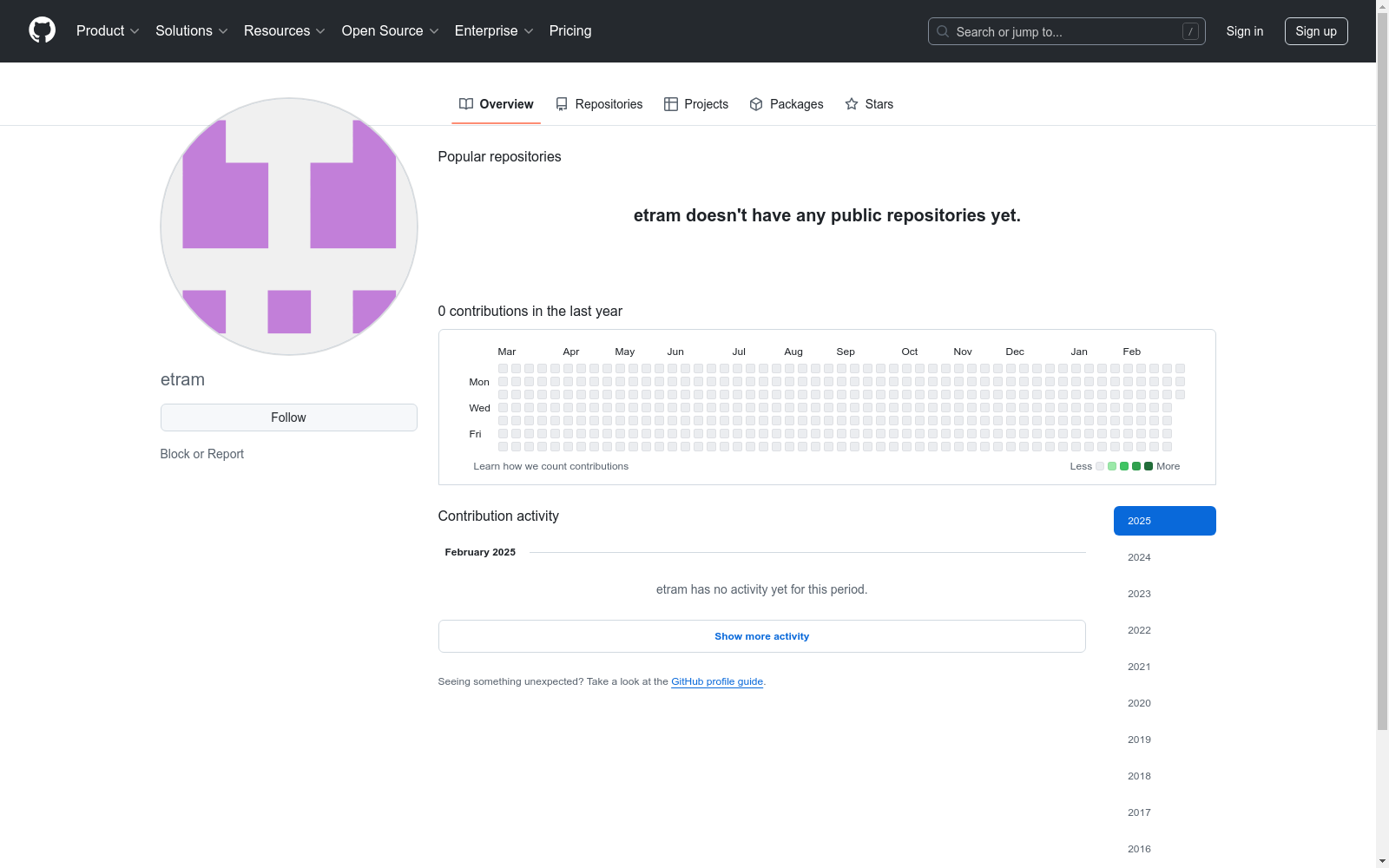
Task: Follow the user etram
Action: tap(289, 418)
